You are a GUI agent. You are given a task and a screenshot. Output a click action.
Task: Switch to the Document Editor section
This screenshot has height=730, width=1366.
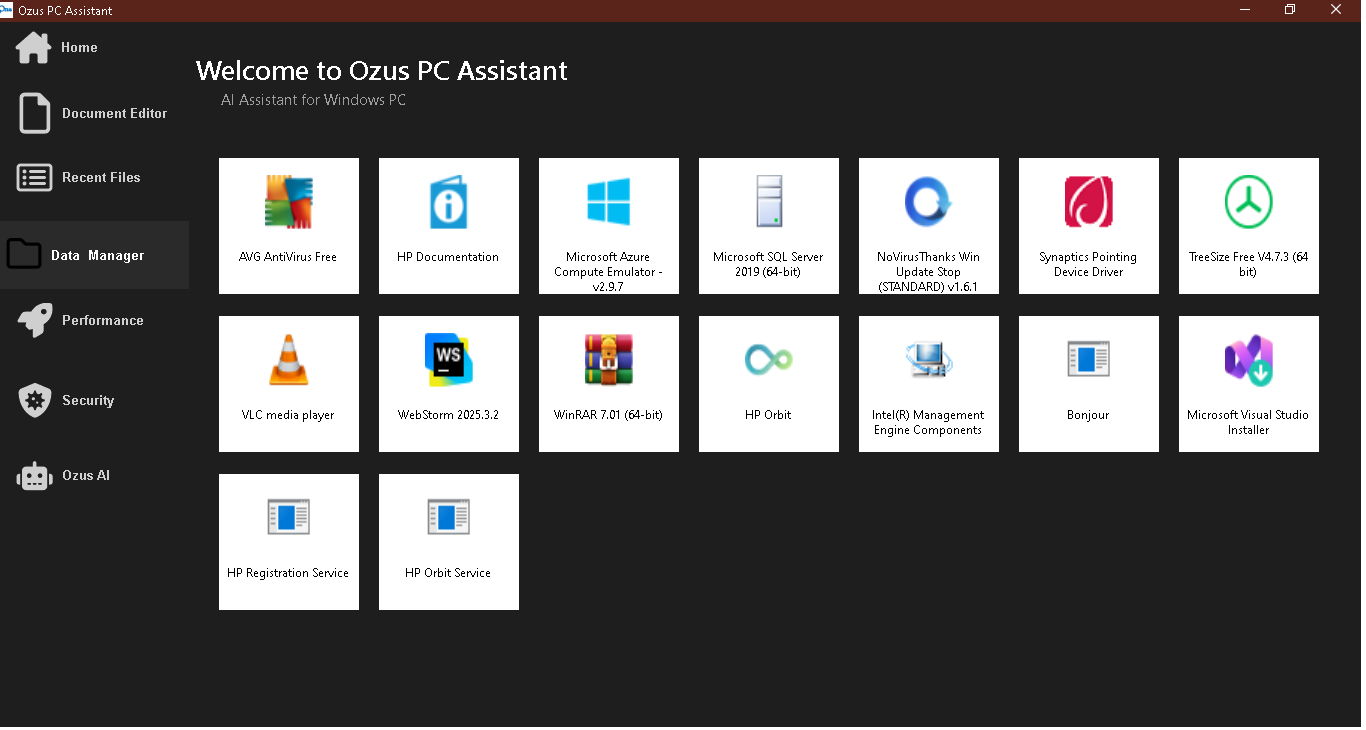pos(95,113)
